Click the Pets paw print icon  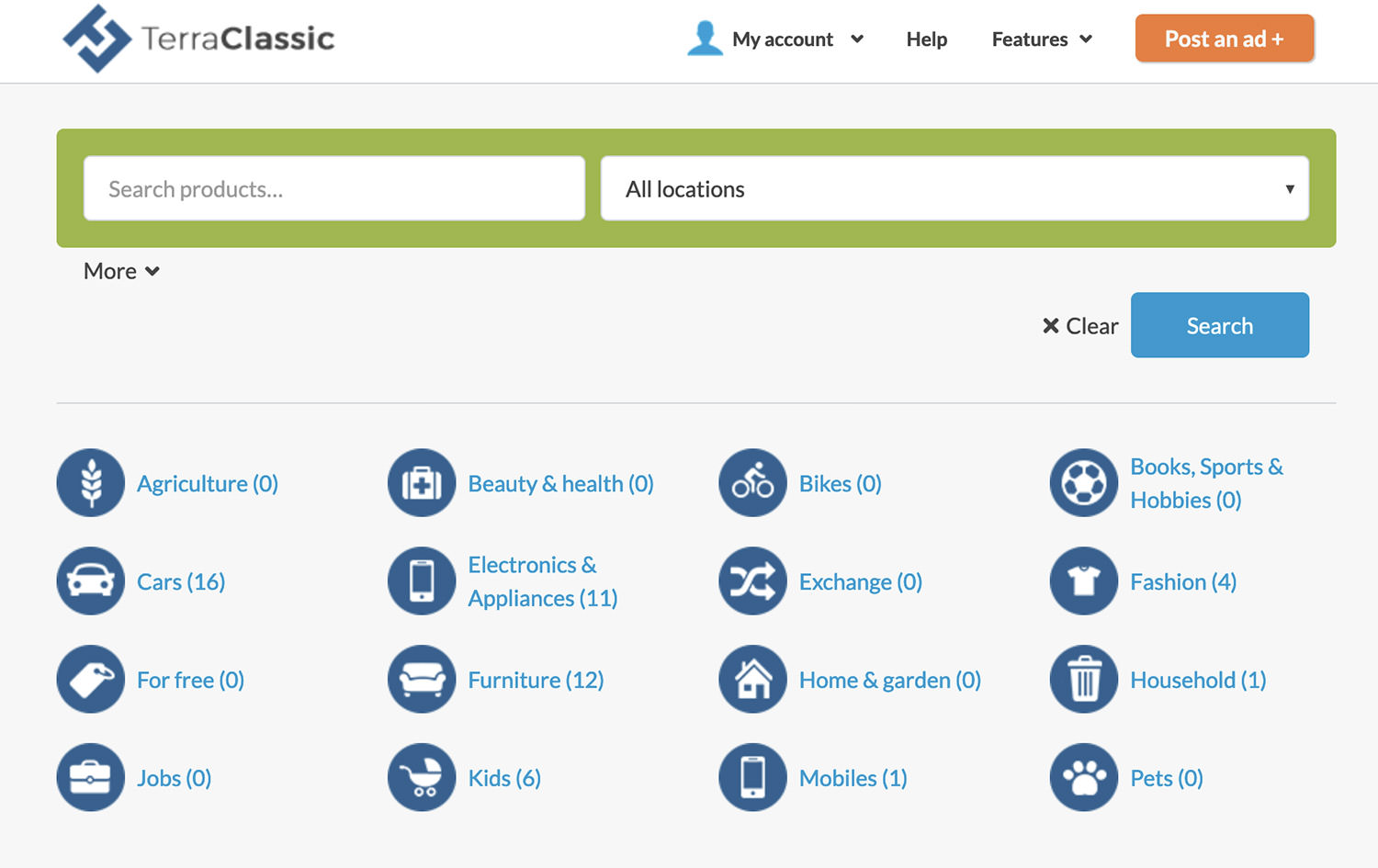click(x=1083, y=778)
